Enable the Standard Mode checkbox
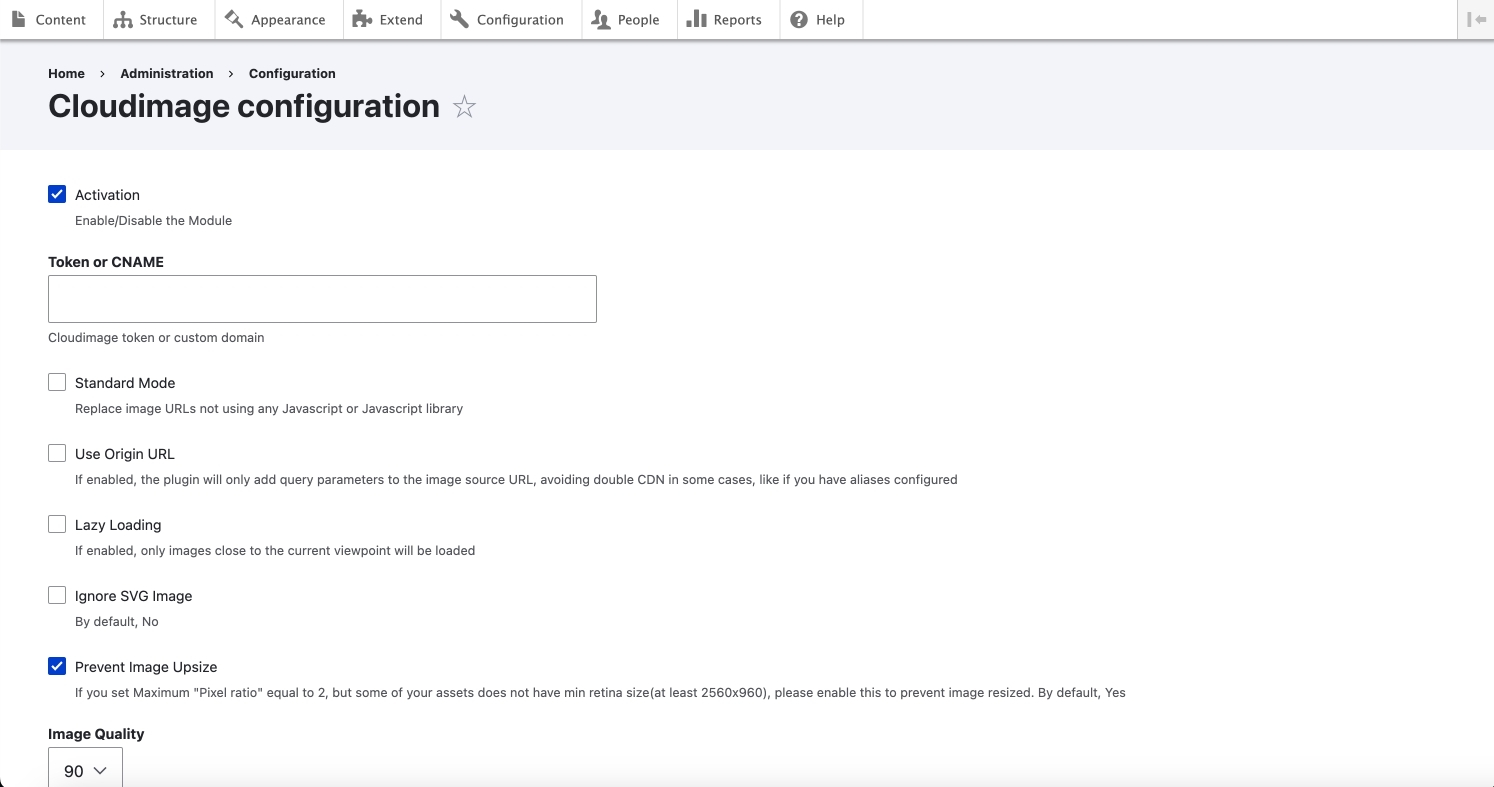Viewport: 1494px width, 787px height. [x=57, y=382]
